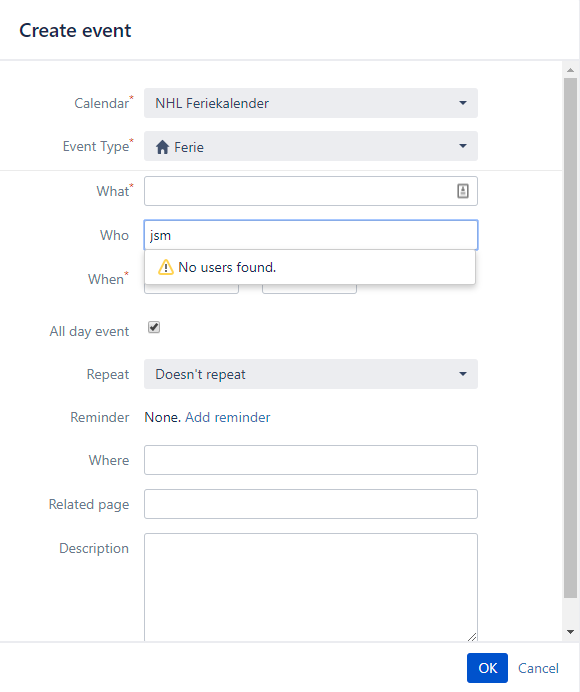Click the contact card icon in What field
The height and width of the screenshot is (692, 580).
coord(462,191)
